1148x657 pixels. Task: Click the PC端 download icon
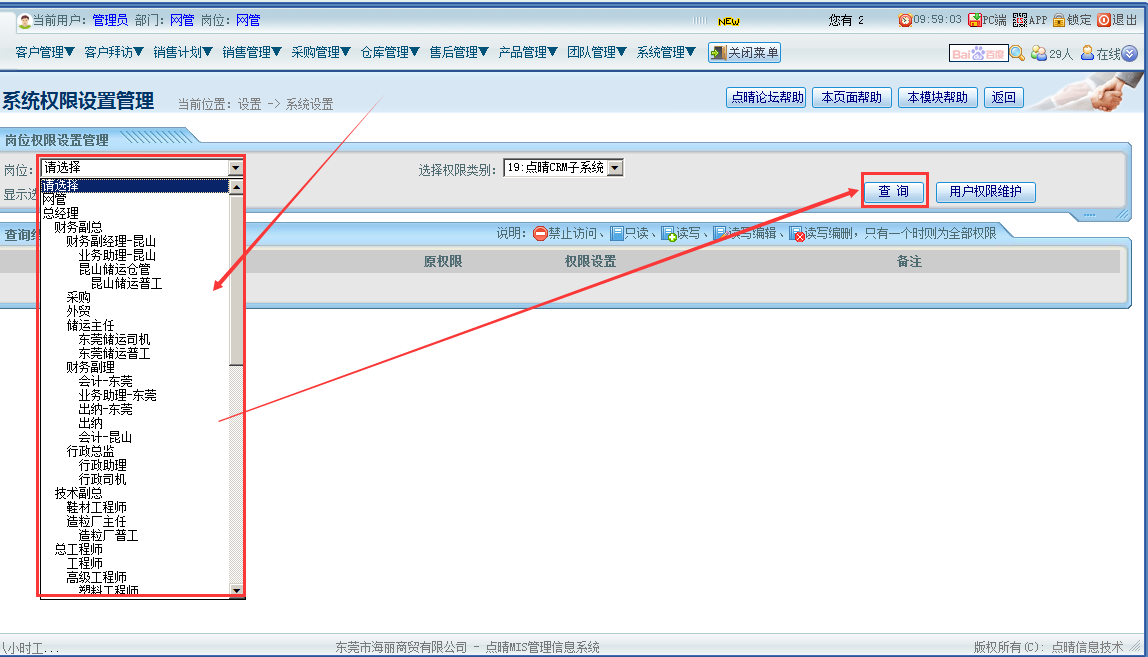[975, 20]
